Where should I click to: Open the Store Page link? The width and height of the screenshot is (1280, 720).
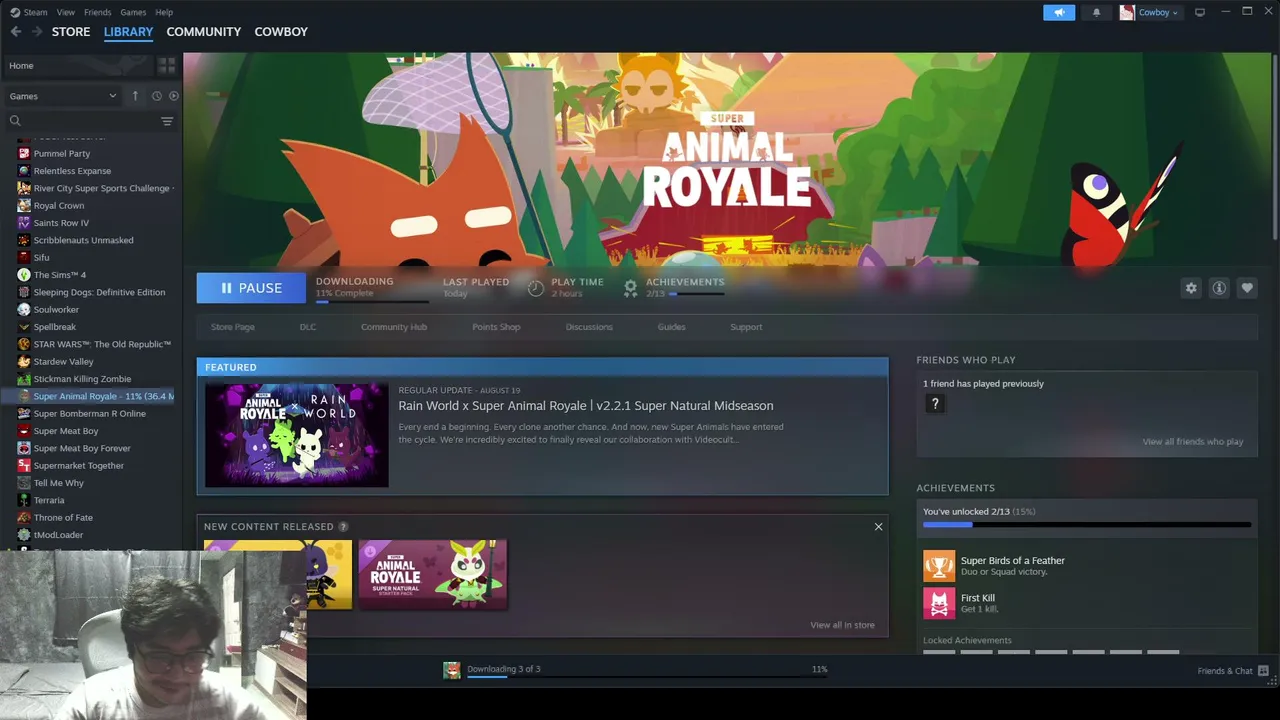pos(233,327)
